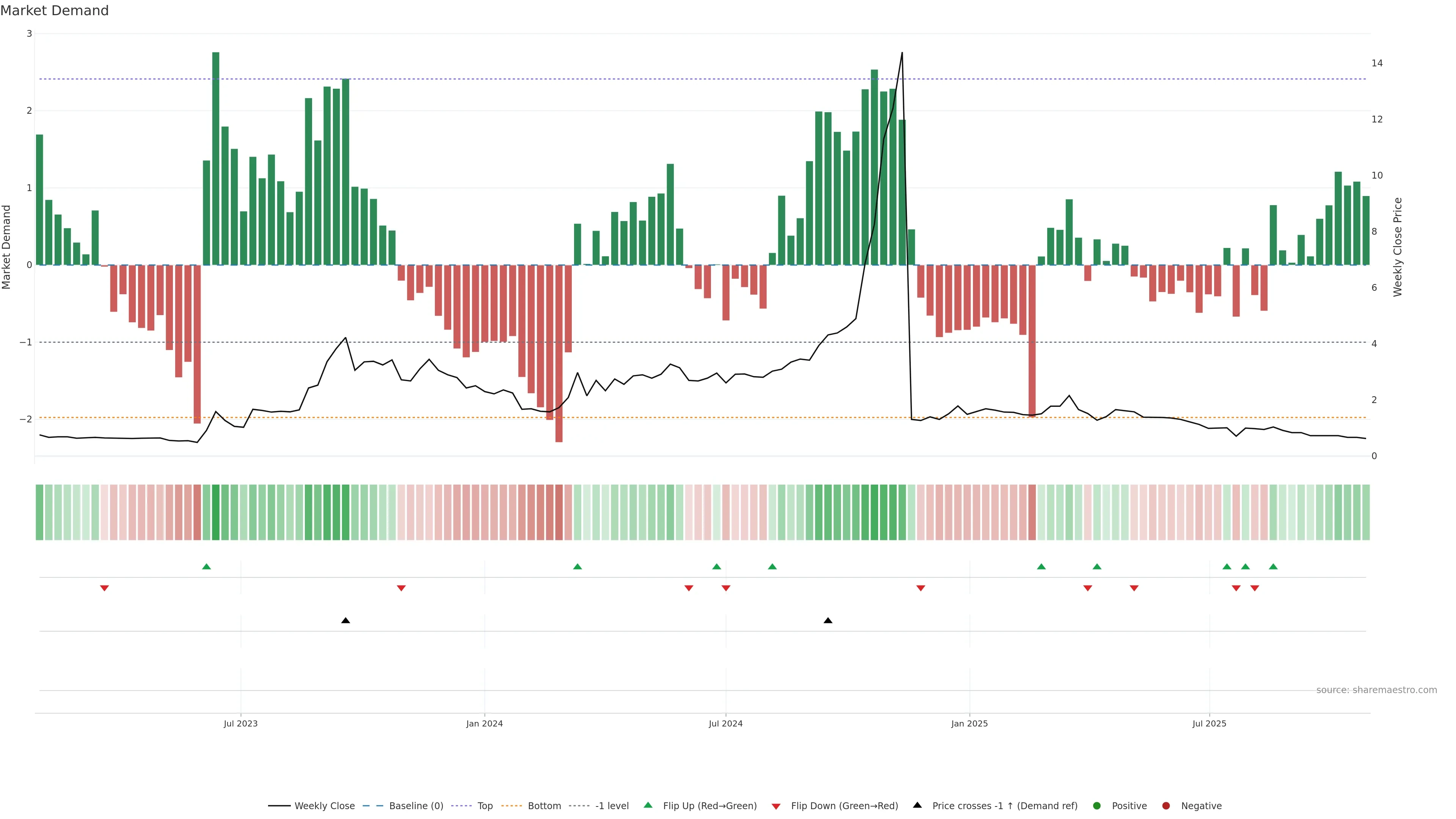Click the tallest green demand bar near Jul 2023
This screenshot has width=1456, height=819.
pyautogui.click(x=215, y=158)
